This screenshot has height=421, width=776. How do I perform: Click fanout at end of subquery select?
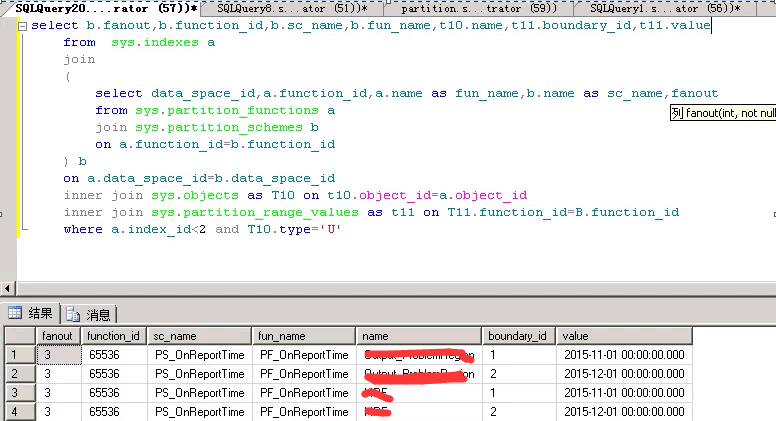point(695,94)
